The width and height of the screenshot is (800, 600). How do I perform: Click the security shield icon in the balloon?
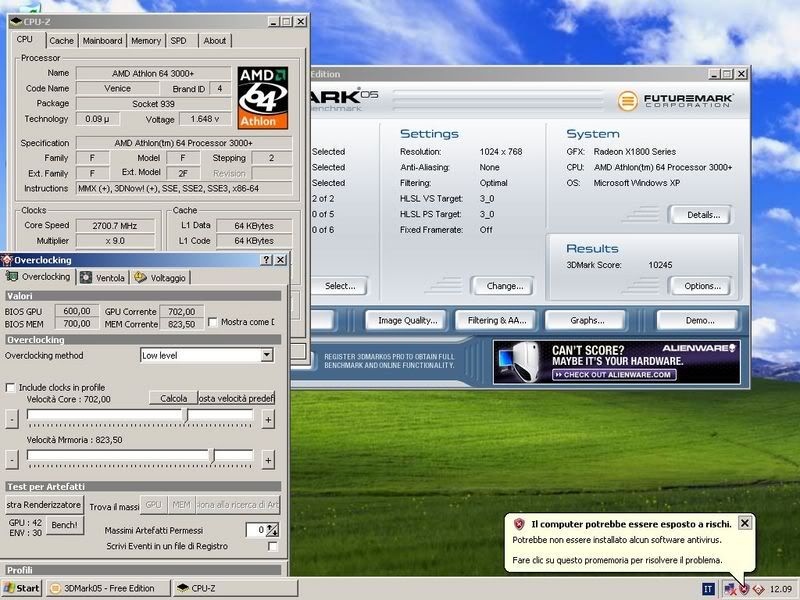point(519,524)
